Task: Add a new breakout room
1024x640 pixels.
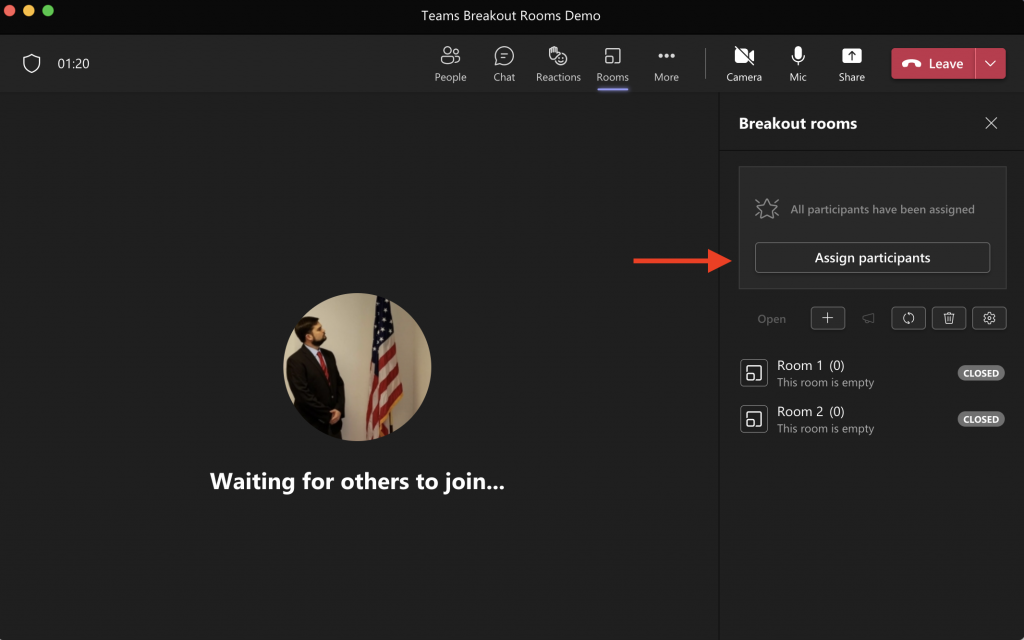Action: point(827,318)
